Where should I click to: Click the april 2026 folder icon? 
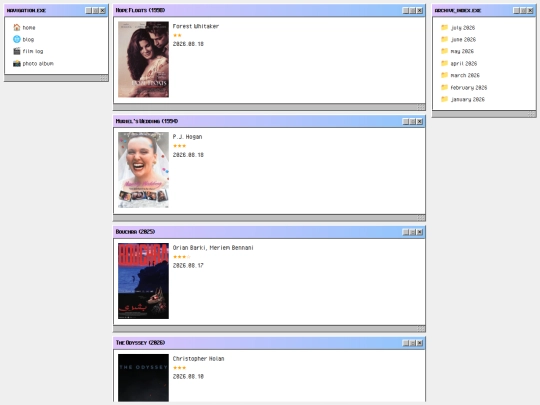tap(444, 63)
